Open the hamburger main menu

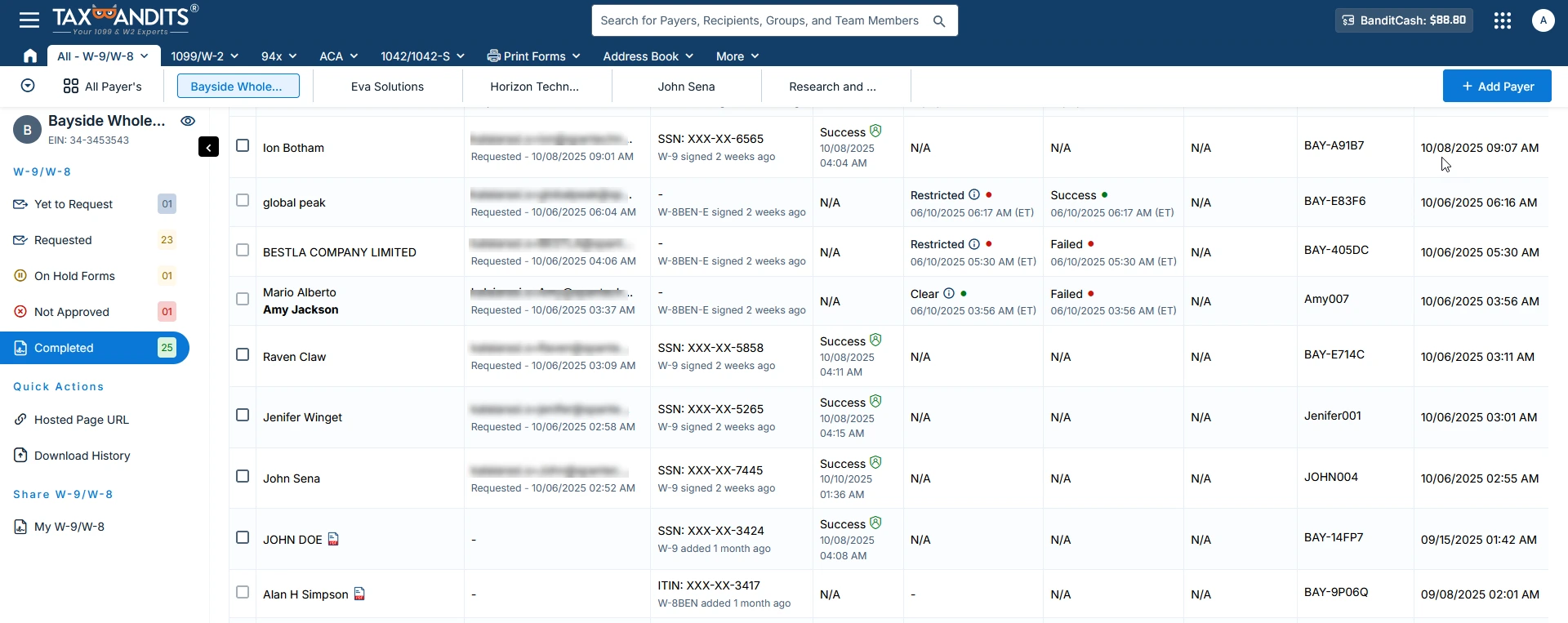tap(29, 20)
